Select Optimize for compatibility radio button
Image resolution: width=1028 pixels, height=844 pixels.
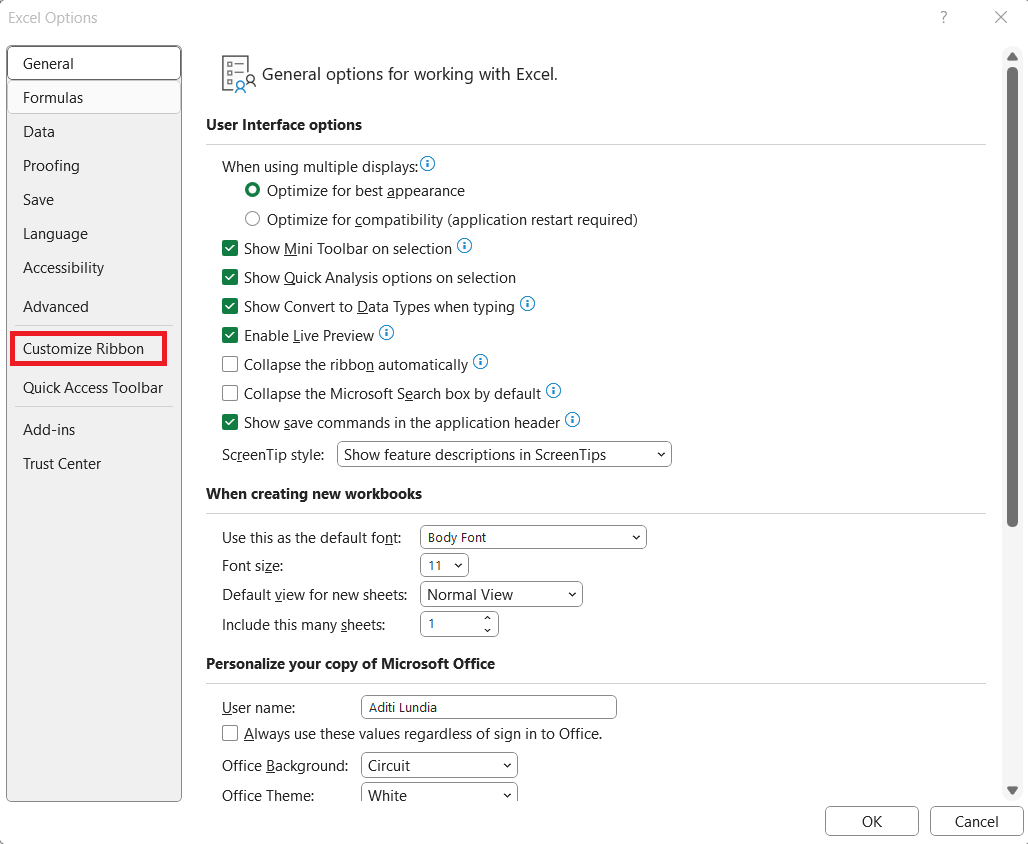pyautogui.click(x=252, y=219)
